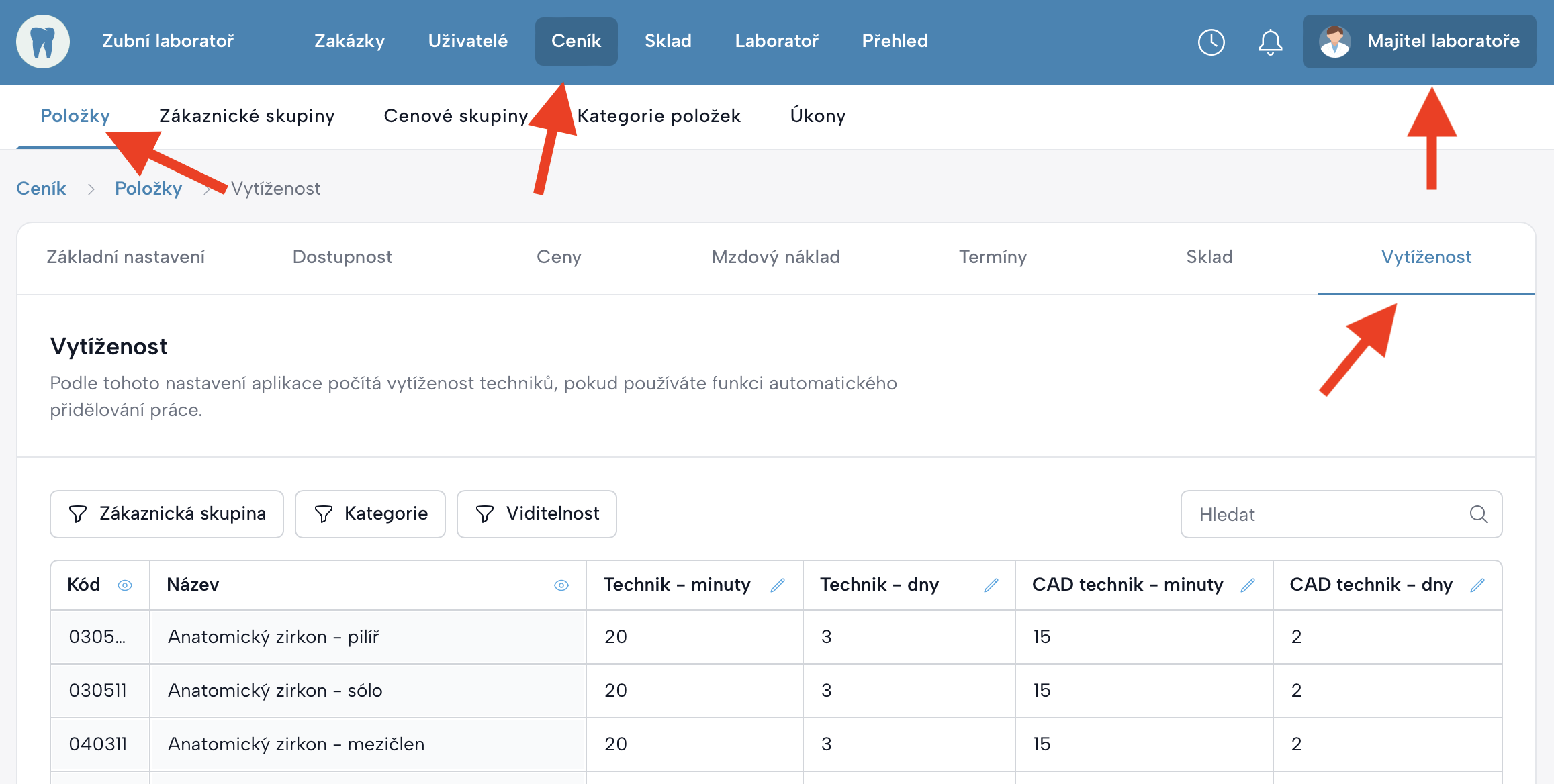Edit the CAD technik – dny column
The image size is (1554, 784).
click(x=1477, y=585)
